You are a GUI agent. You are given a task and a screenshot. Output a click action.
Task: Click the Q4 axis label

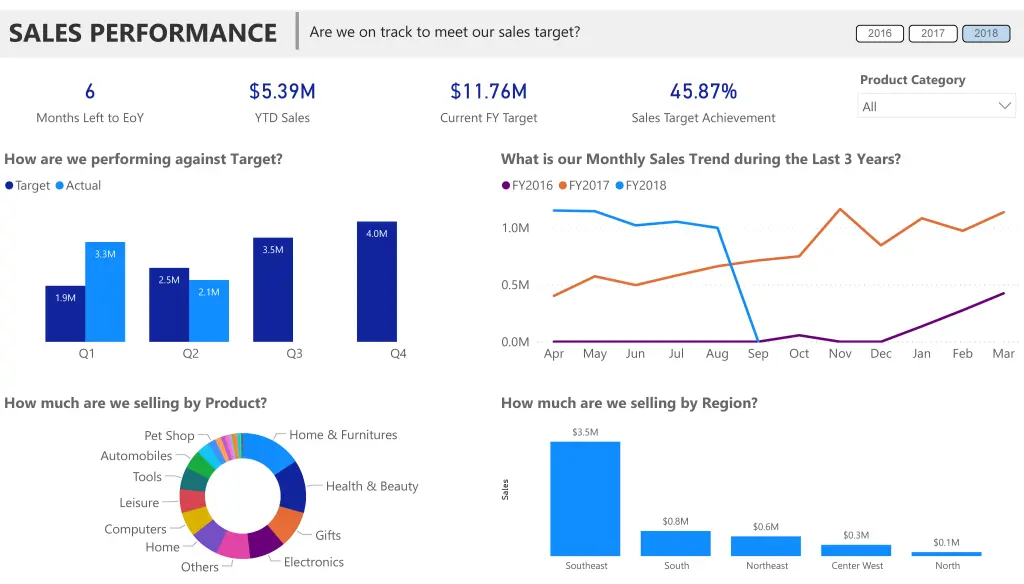click(398, 353)
